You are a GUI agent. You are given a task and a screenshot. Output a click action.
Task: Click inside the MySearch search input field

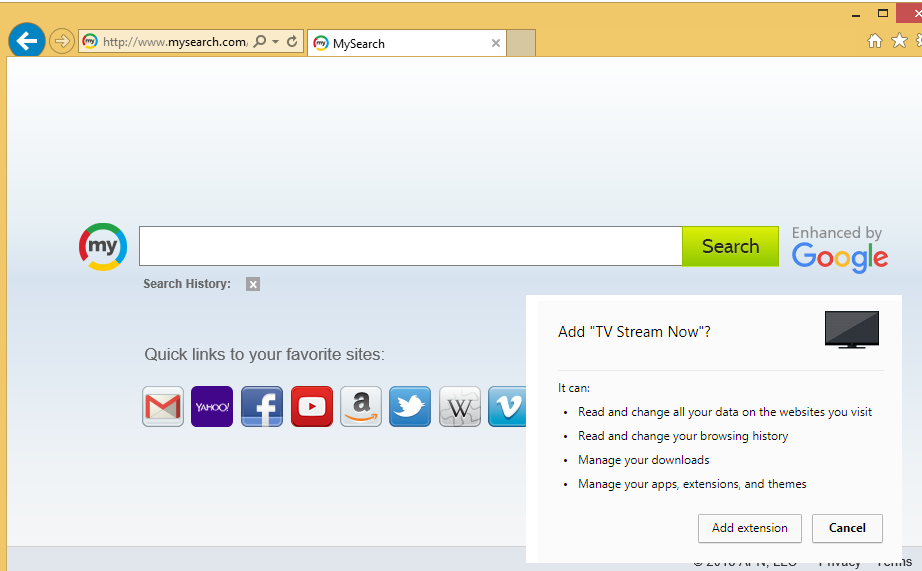click(x=410, y=246)
